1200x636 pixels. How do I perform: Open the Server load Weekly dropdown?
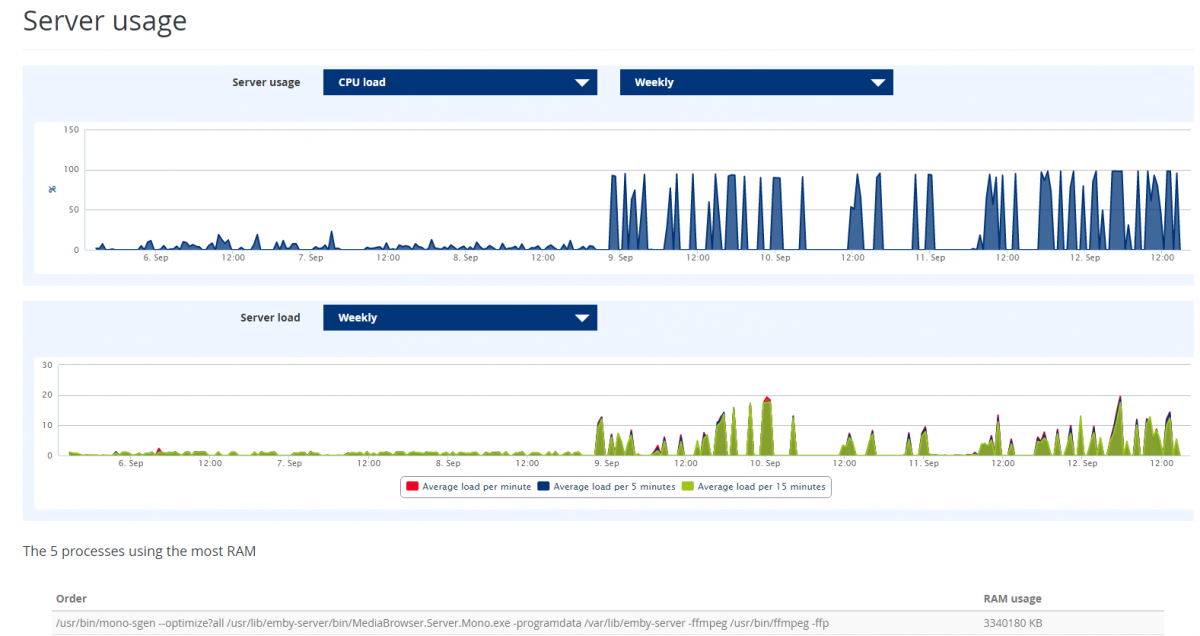coord(460,318)
